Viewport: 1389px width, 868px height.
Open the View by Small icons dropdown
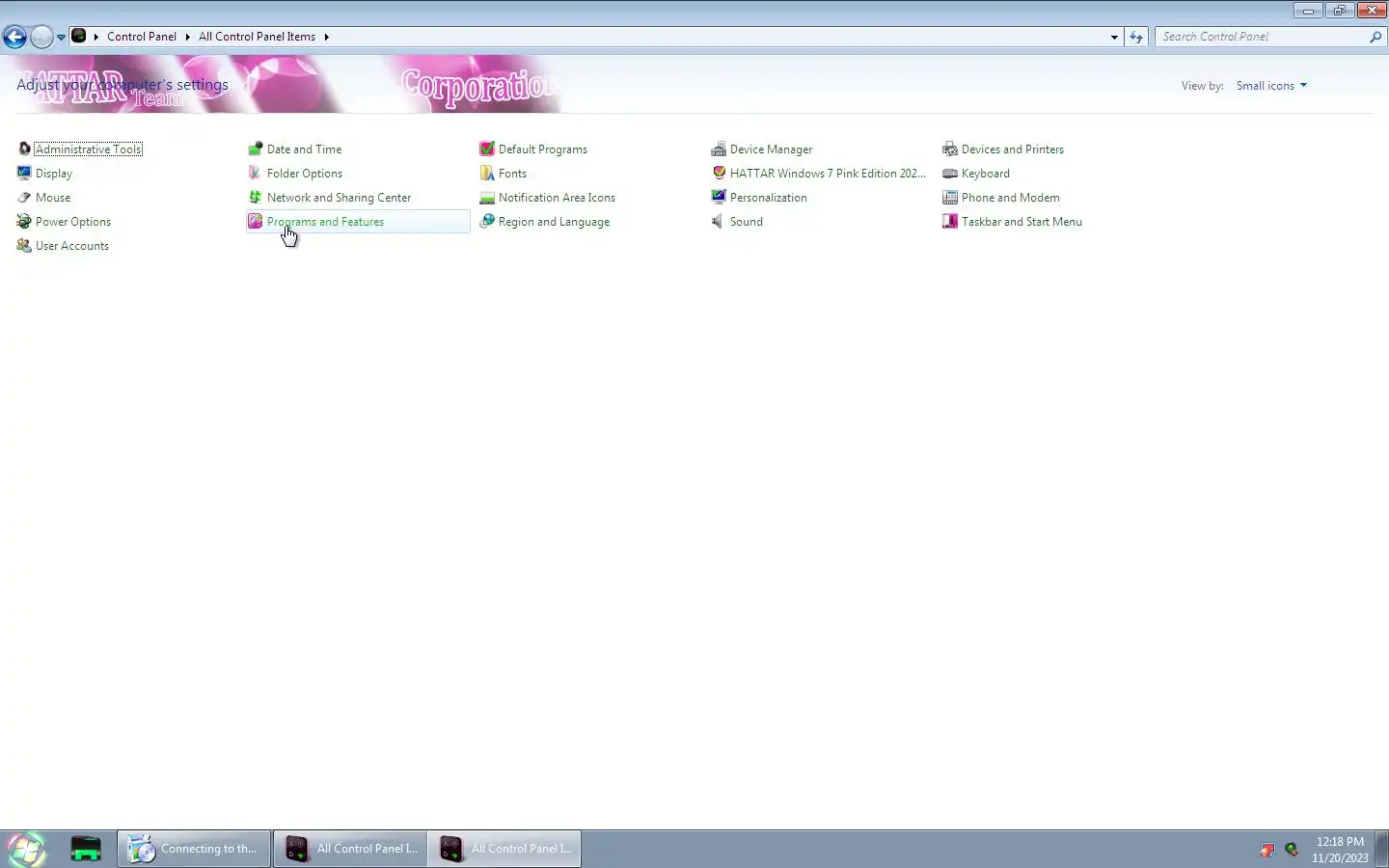(1271, 85)
